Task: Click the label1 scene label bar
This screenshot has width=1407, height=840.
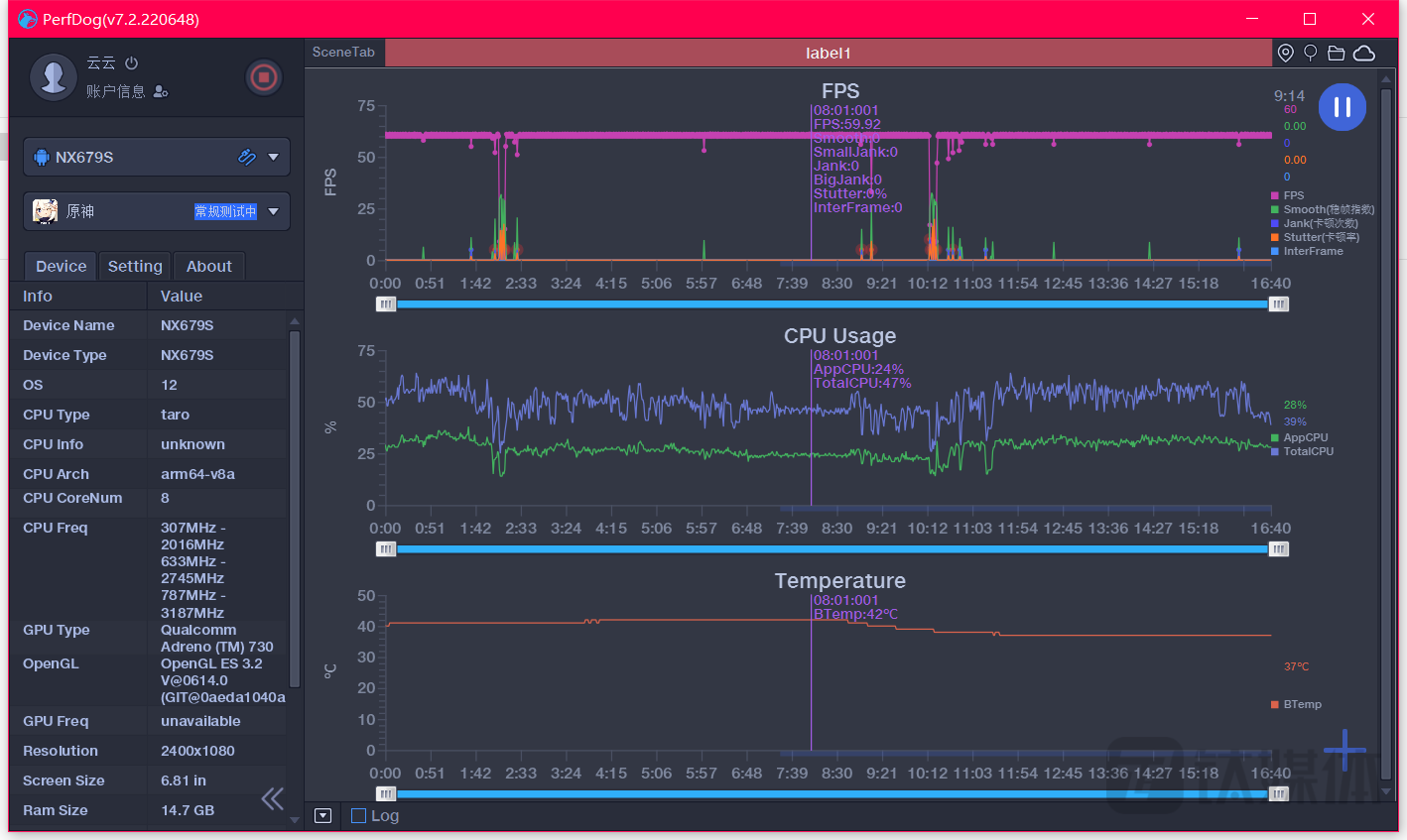Action: [828, 53]
